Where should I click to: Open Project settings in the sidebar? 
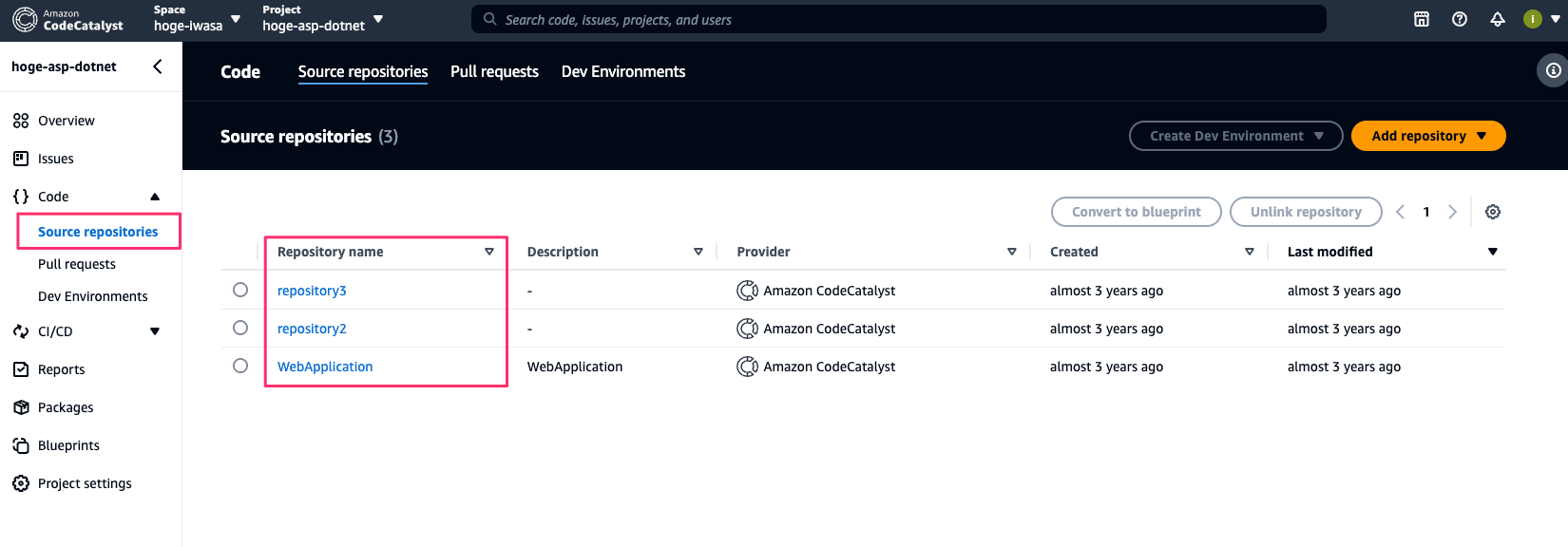[x=85, y=483]
